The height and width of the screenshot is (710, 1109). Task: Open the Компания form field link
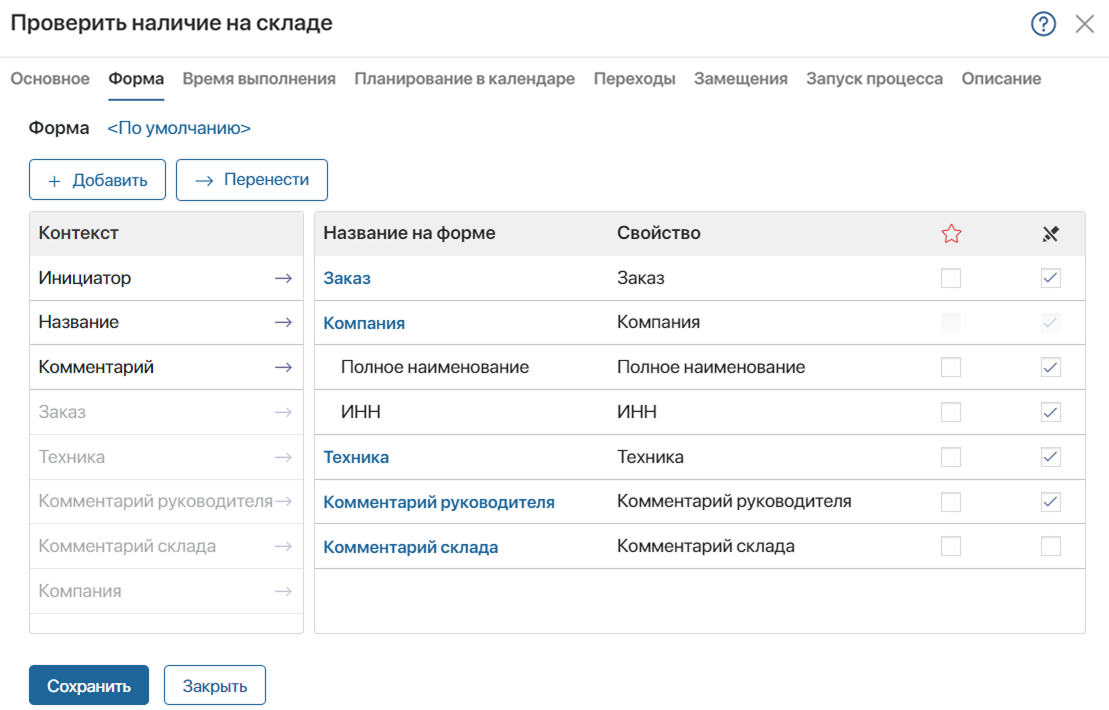click(364, 323)
